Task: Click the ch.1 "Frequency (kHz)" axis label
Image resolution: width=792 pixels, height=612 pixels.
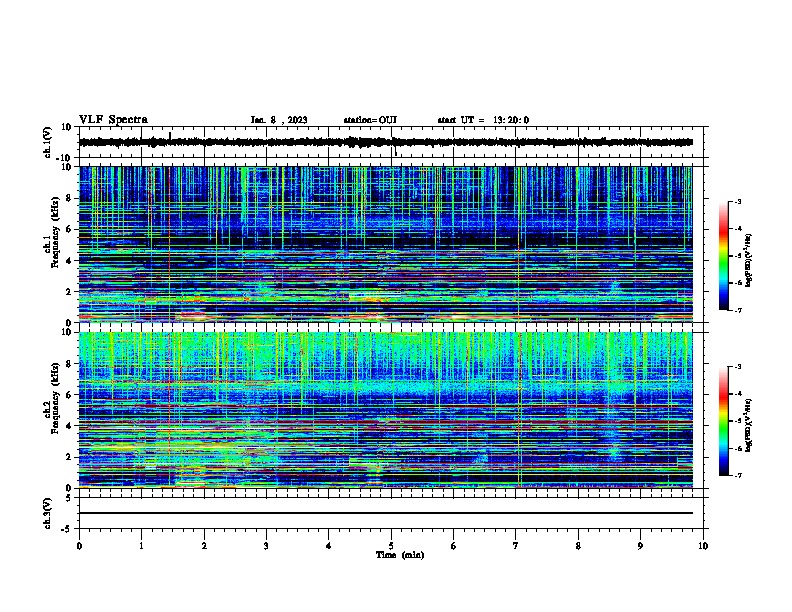Action: point(55,233)
